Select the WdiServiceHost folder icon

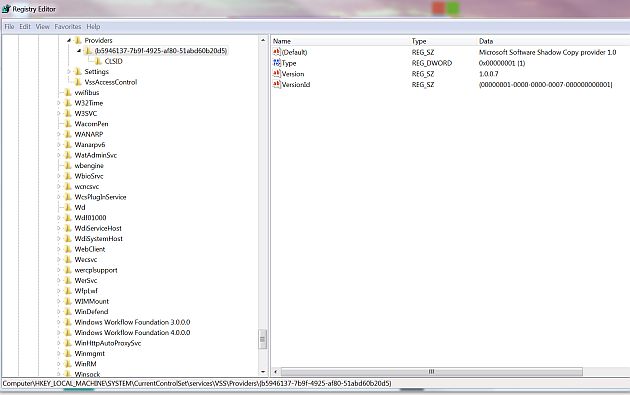68,228
